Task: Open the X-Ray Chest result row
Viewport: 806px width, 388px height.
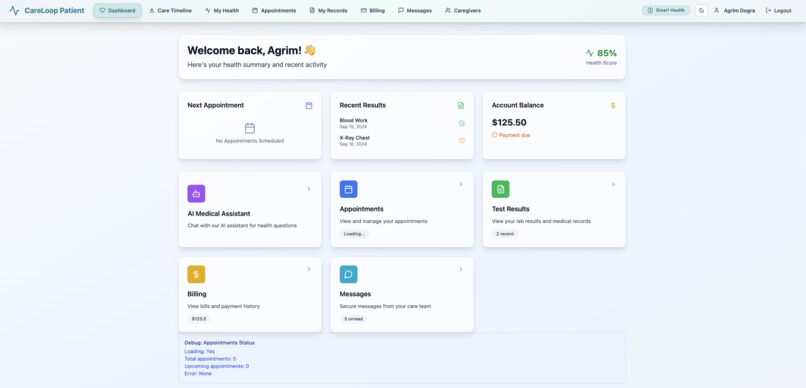Action: pos(402,141)
